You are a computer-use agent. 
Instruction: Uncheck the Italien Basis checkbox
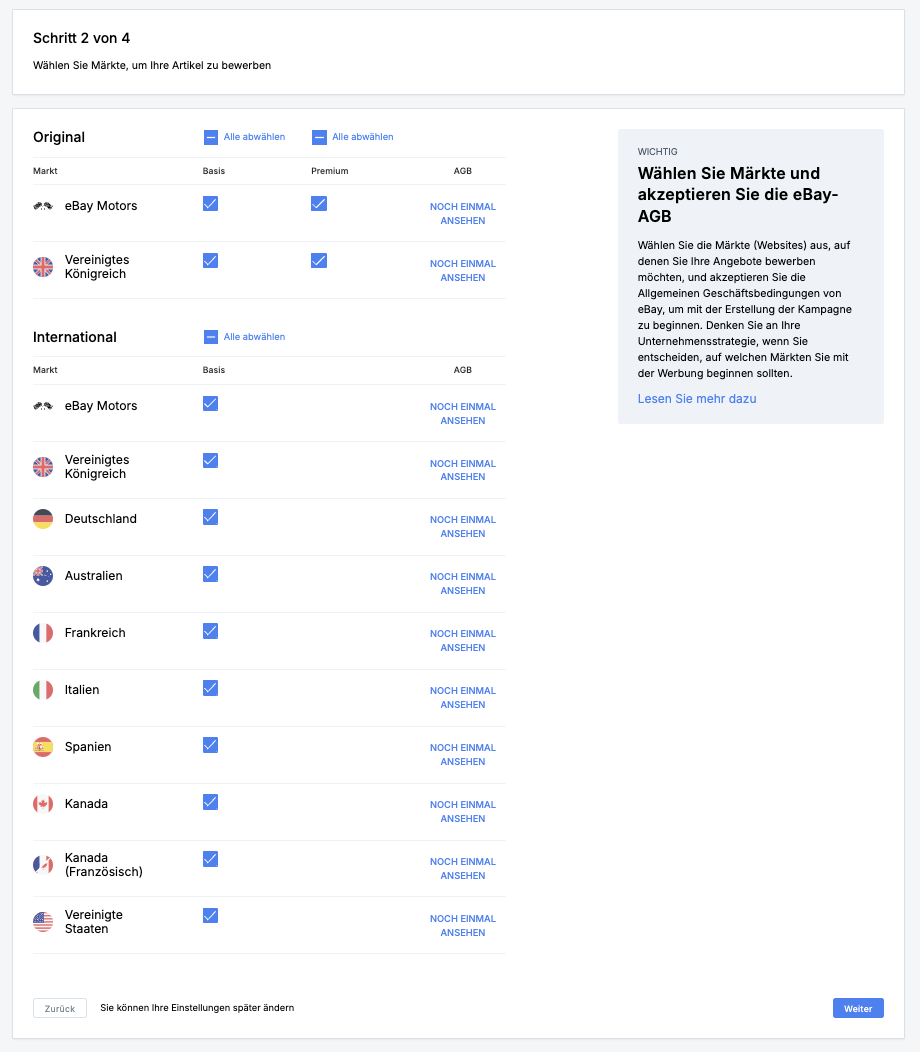[211, 688]
